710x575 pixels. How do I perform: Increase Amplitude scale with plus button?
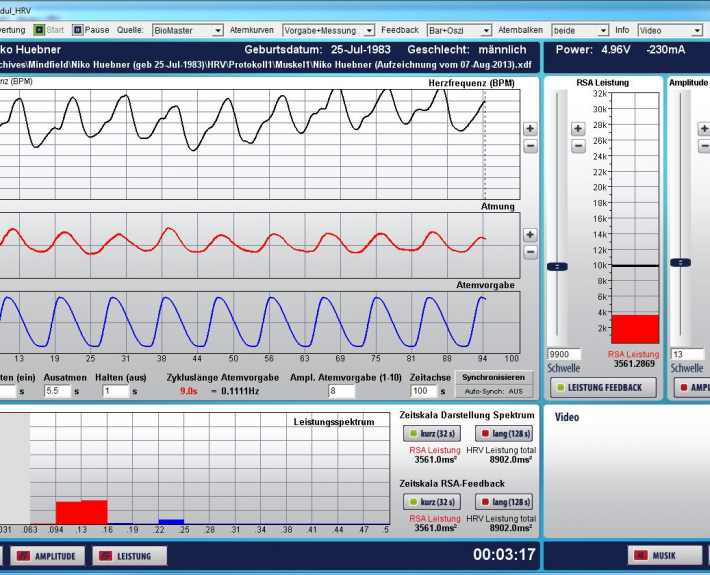(x=703, y=129)
